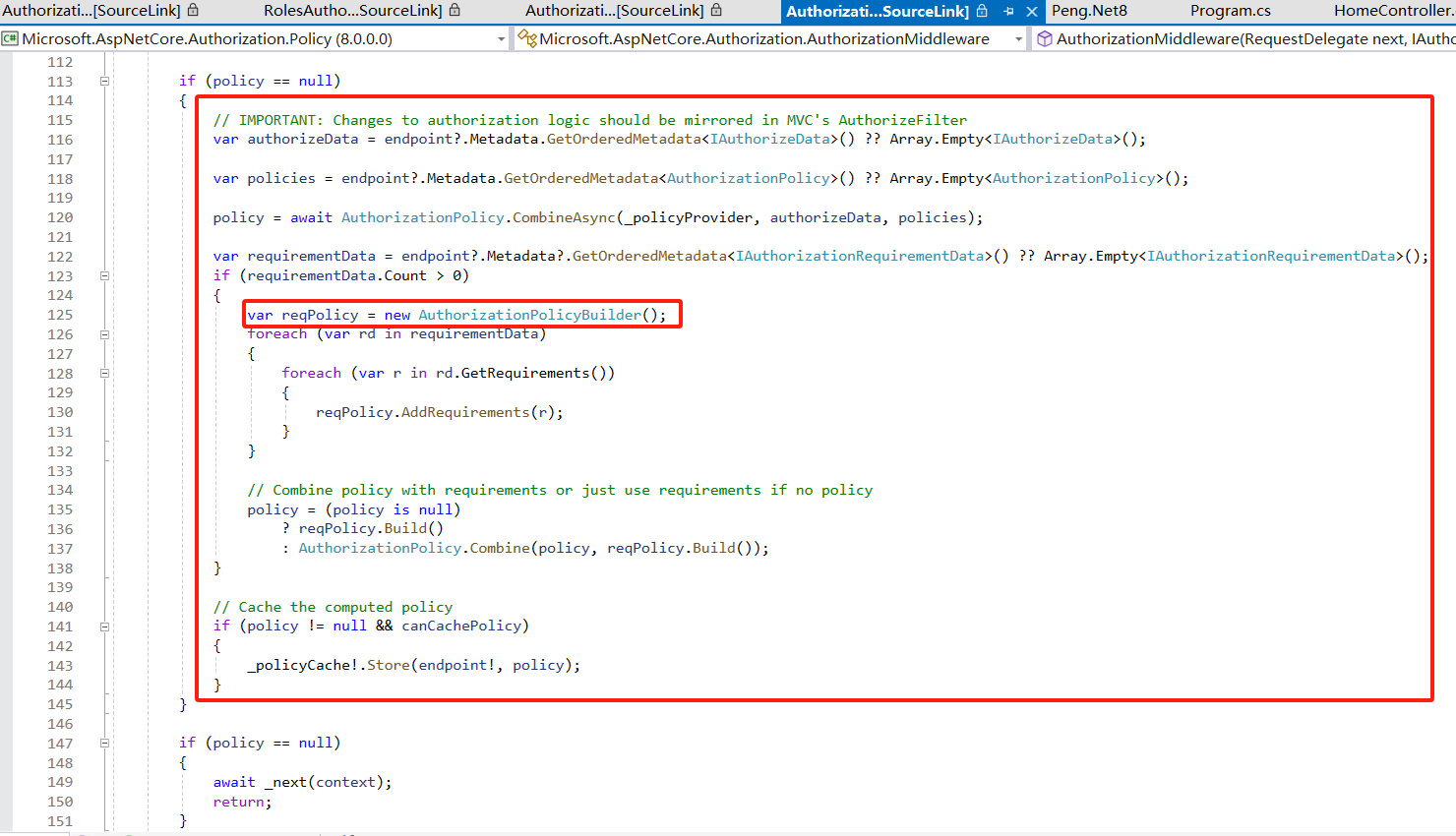The image size is (1456, 836).
Task: Toggle the pin icon on the active tab
Action: pyautogui.click(x=1008, y=11)
